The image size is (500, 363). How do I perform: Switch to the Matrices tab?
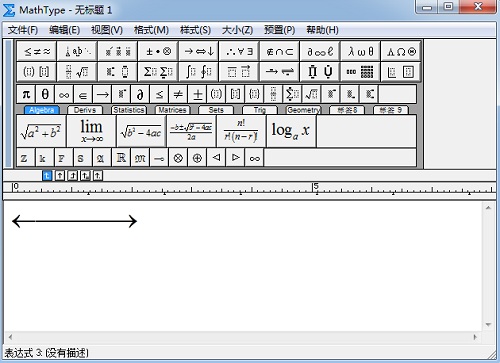tap(172, 110)
